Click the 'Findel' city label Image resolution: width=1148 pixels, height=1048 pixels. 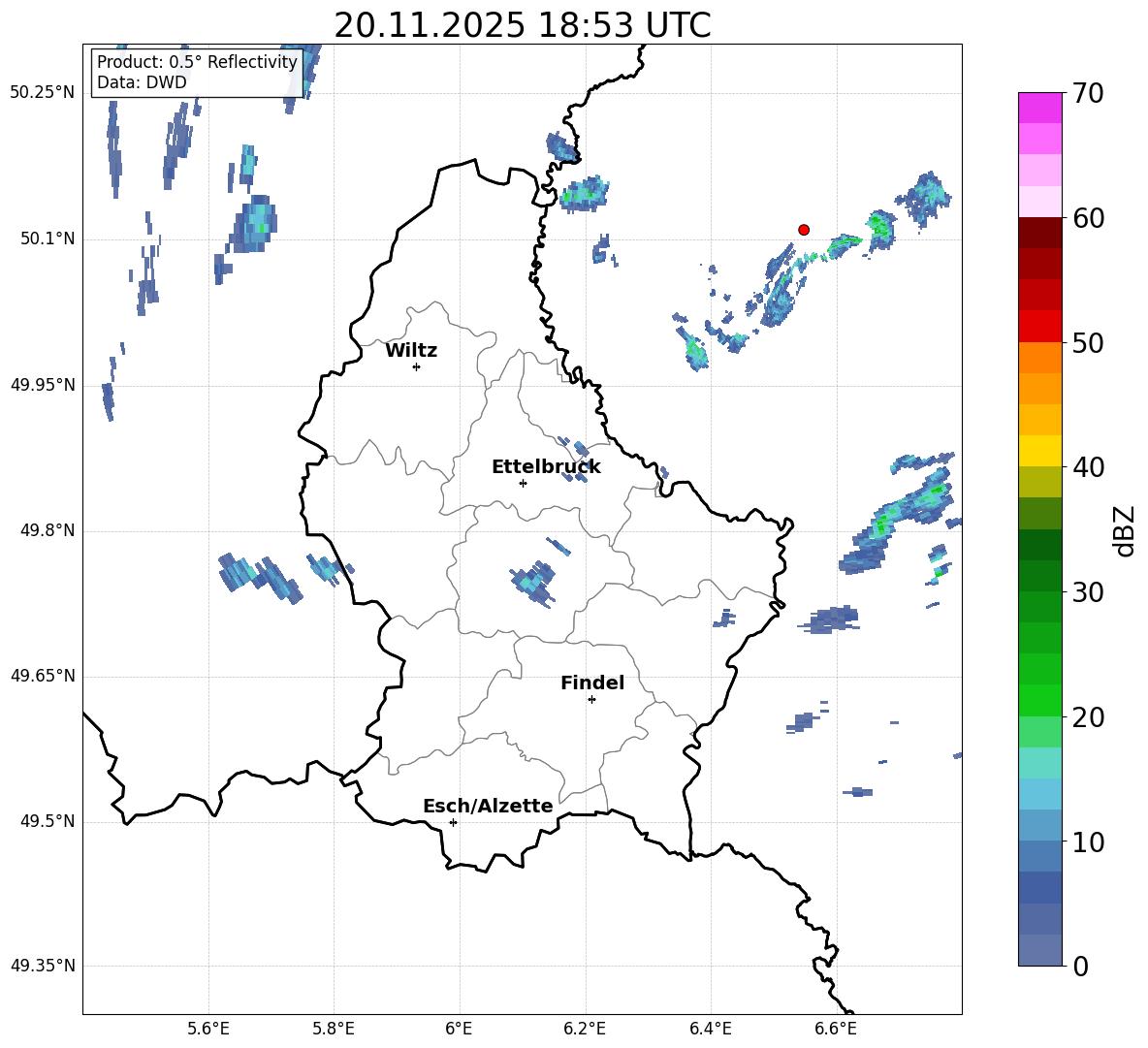[592, 683]
